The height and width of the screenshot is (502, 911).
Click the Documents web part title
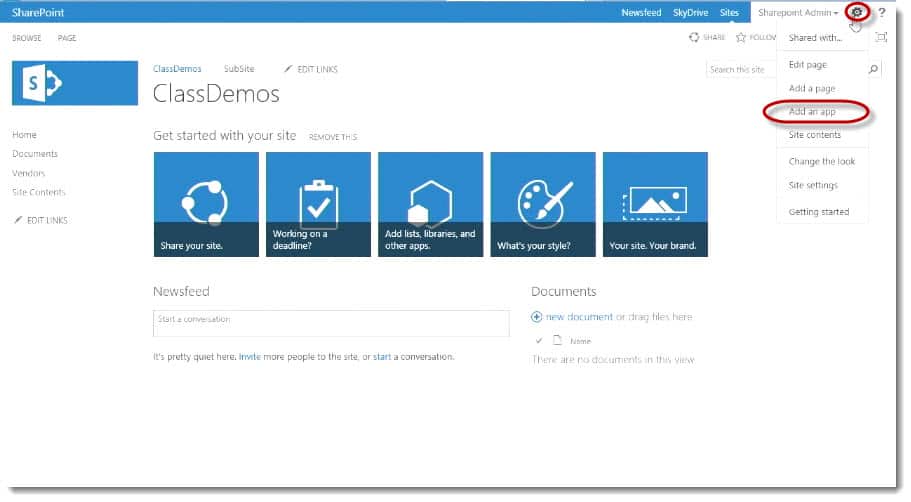tap(564, 291)
